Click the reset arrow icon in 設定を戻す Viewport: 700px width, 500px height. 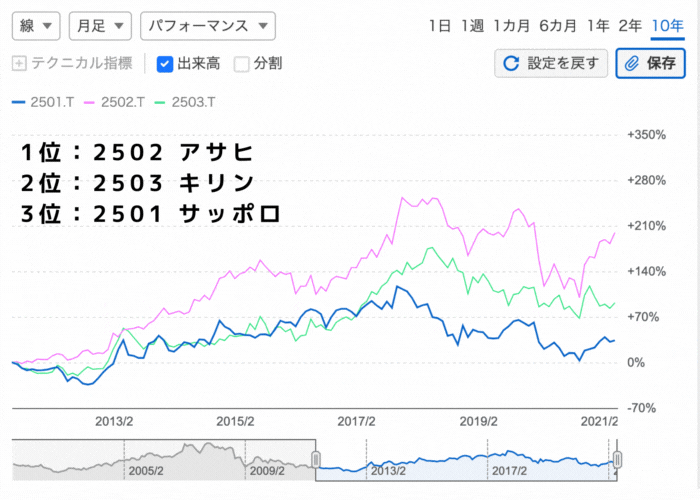tap(511, 64)
